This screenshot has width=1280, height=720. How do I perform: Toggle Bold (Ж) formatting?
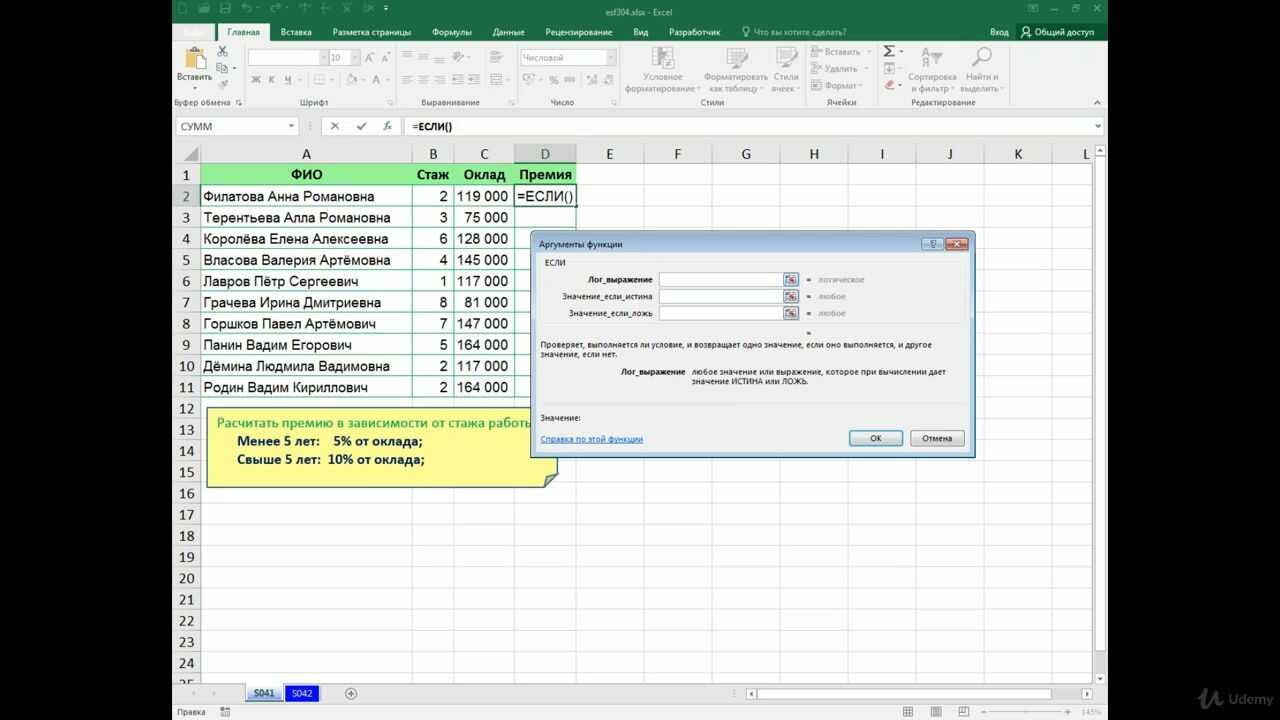coord(256,80)
